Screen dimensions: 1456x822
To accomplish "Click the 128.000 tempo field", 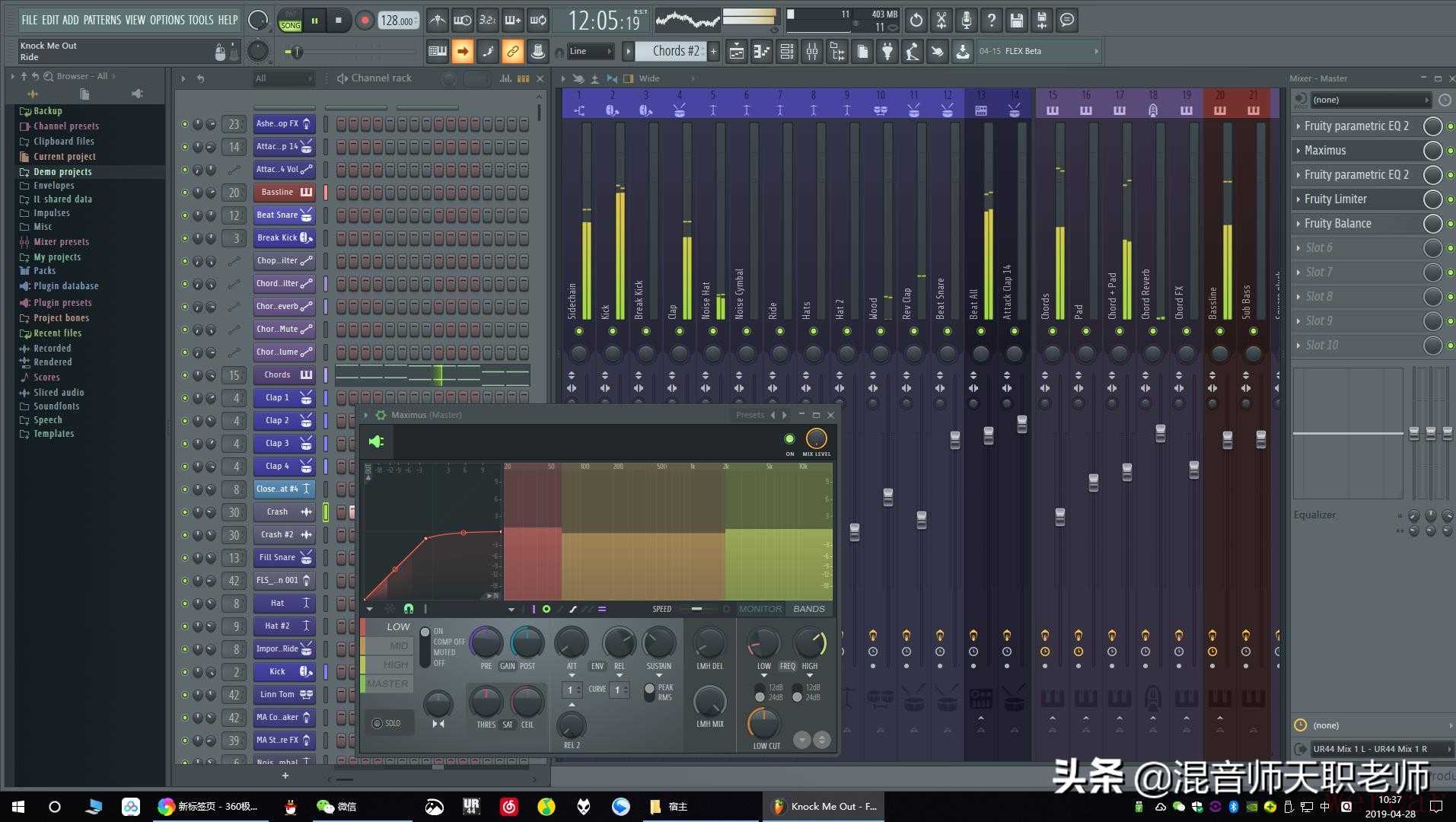I will pos(397,21).
